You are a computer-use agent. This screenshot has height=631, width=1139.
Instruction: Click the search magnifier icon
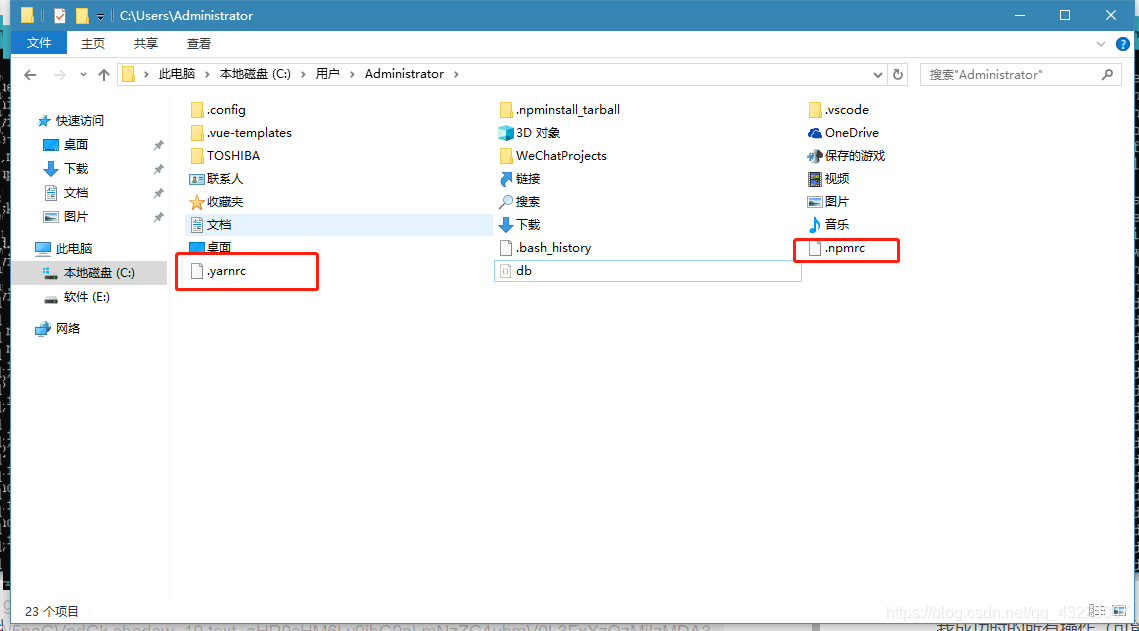tap(1107, 75)
